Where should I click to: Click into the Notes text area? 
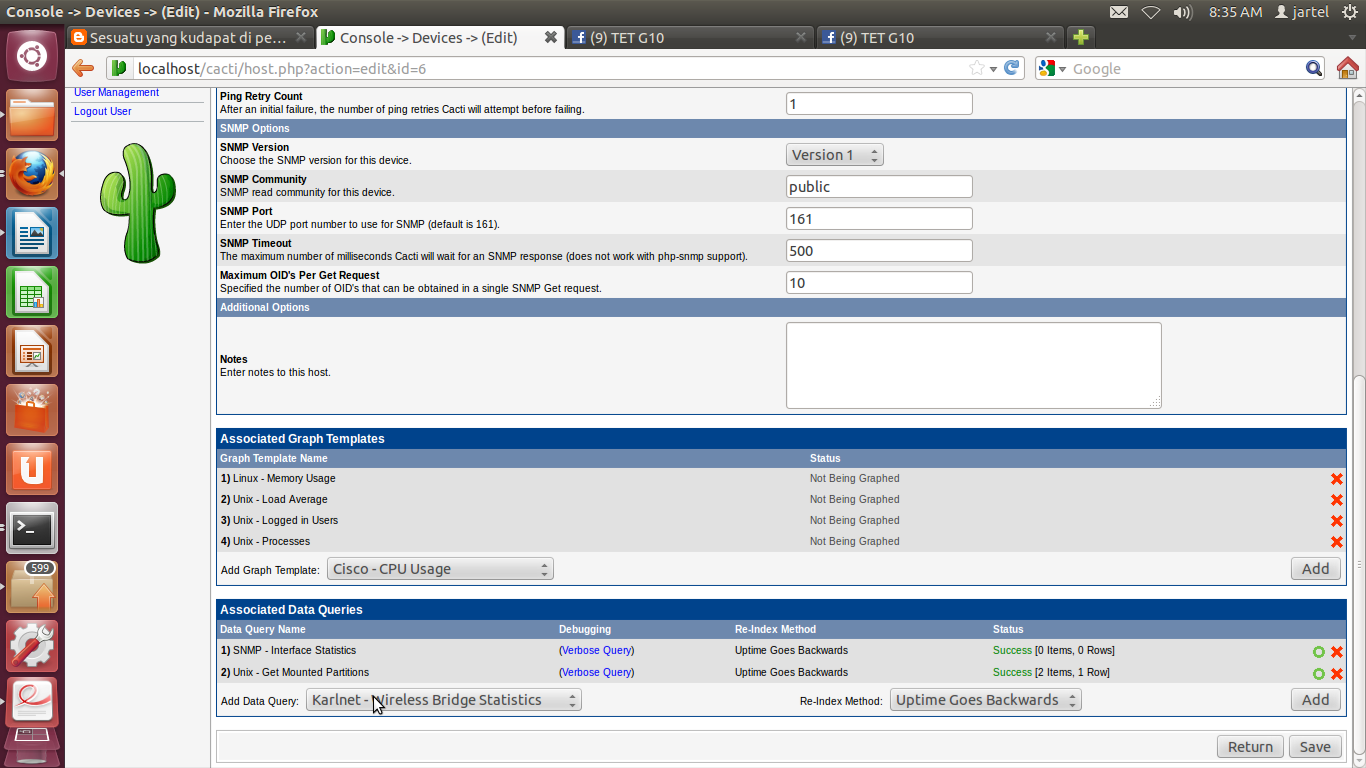[974, 365]
